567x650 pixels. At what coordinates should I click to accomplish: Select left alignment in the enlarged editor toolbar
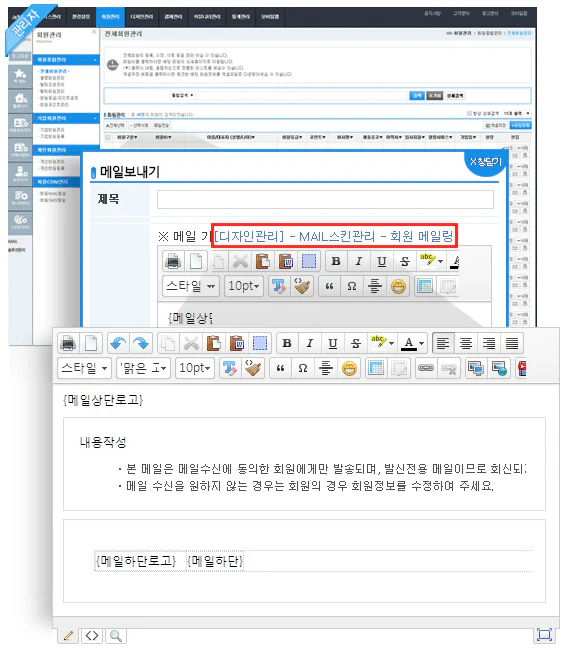click(x=443, y=343)
